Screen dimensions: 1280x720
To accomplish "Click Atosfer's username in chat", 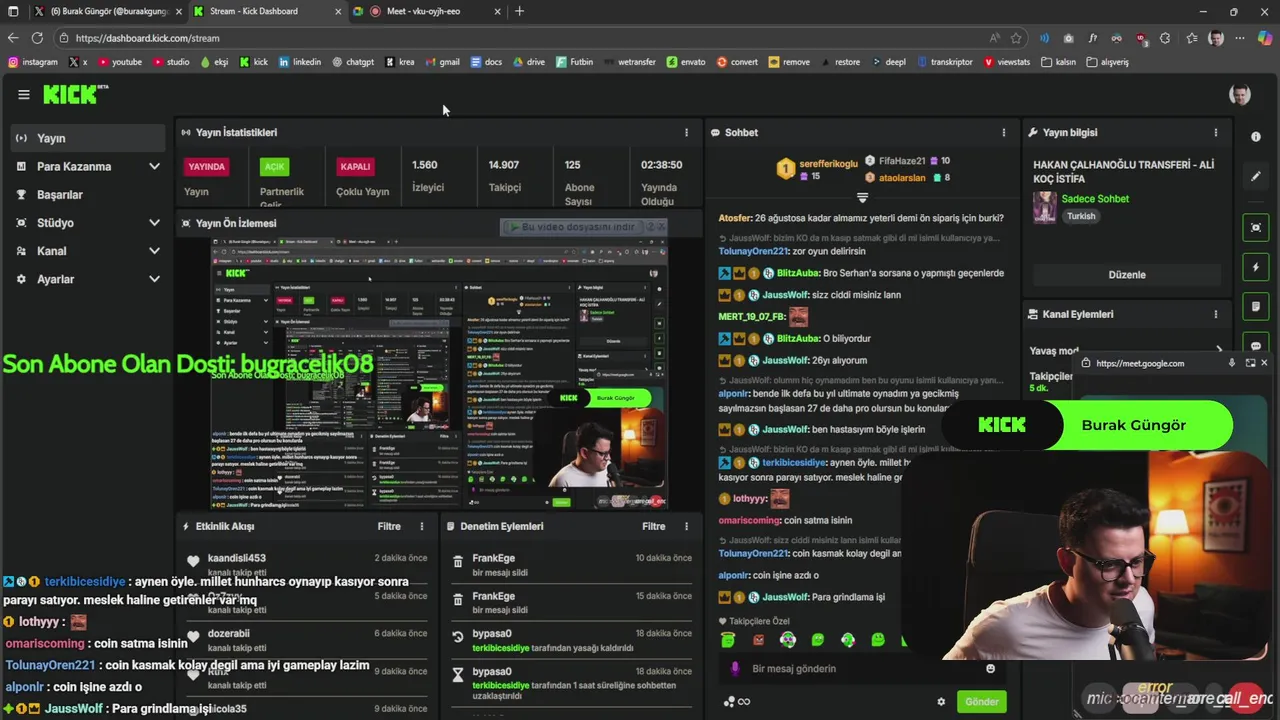I will coord(734,217).
